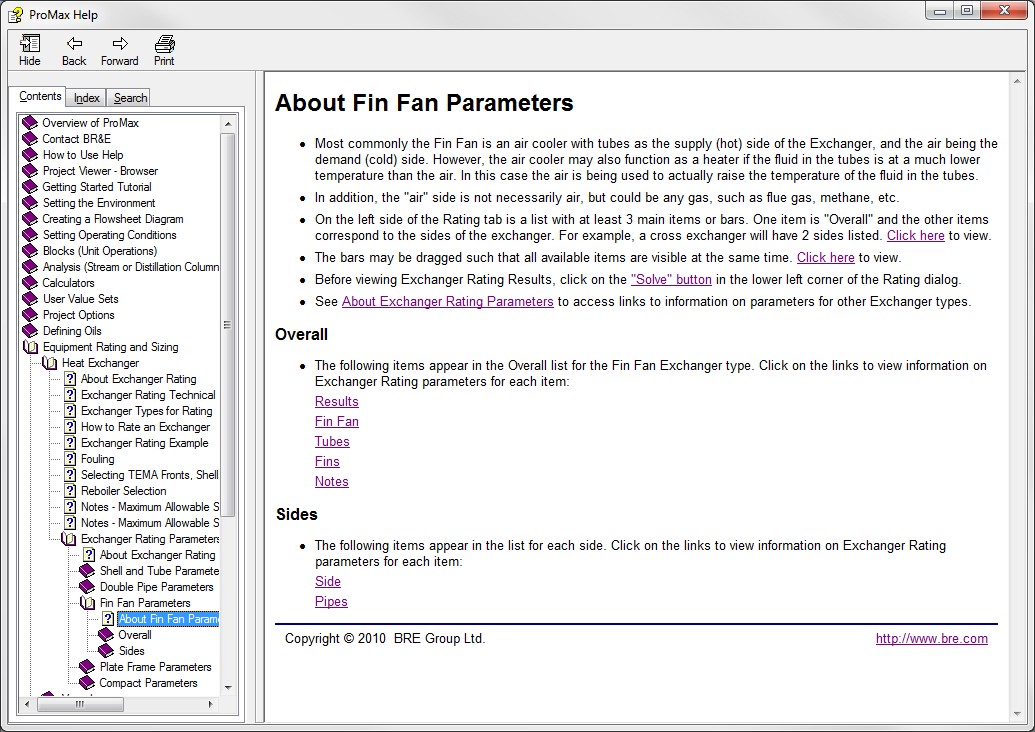The width and height of the screenshot is (1035, 732).
Task: Print the current help topic
Action: click(x=164, y=44)
